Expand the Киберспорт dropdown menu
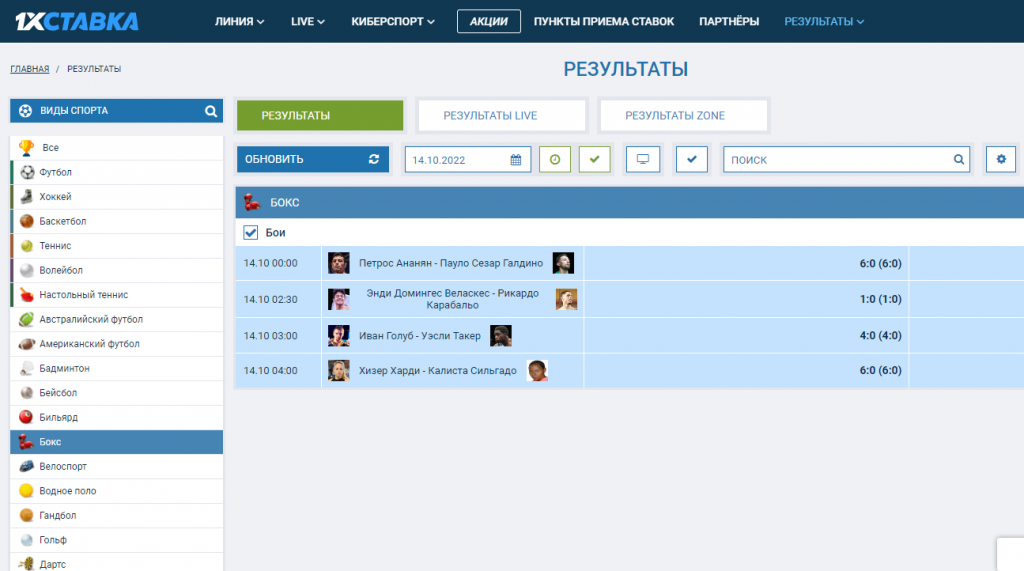 [x=393, y=21]
